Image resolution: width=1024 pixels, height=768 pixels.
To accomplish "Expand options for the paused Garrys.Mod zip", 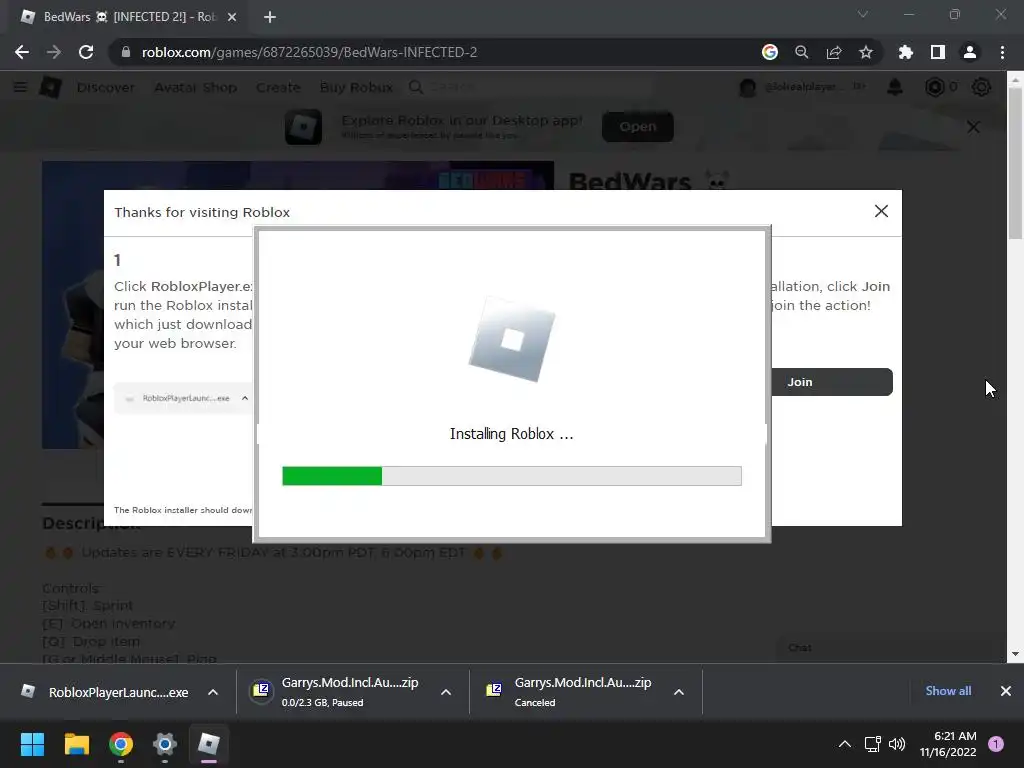I will 446,692.
